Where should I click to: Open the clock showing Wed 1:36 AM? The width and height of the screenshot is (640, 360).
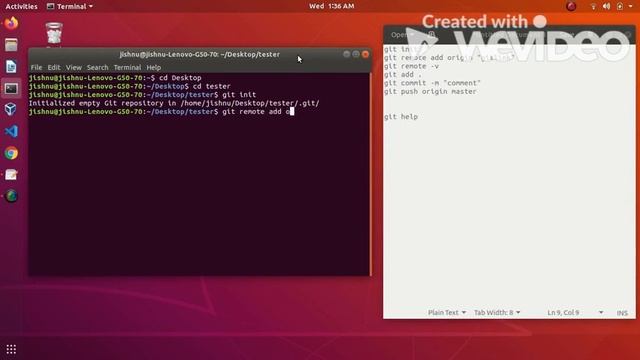coord(331,6)
